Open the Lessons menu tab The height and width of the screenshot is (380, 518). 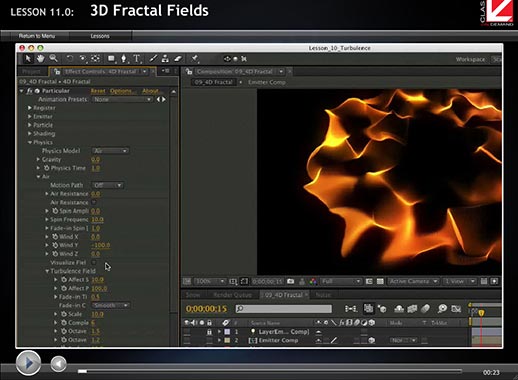pos(100,36)
